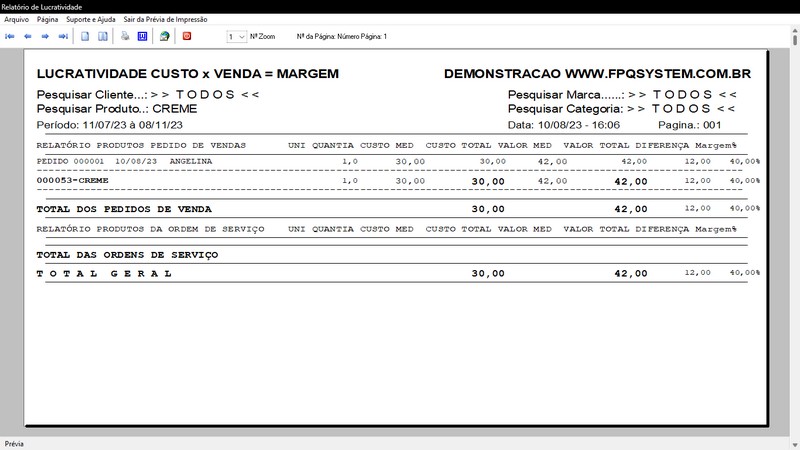Click the blue save/export icon

tap(142, 36)
